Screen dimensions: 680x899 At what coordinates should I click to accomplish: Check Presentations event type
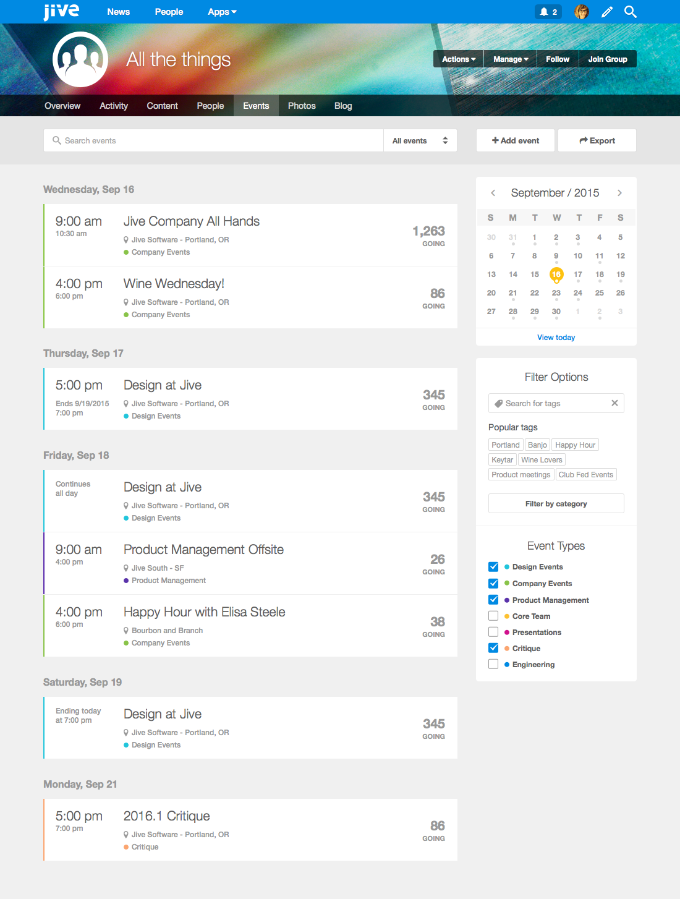click(x=493, y=632)
